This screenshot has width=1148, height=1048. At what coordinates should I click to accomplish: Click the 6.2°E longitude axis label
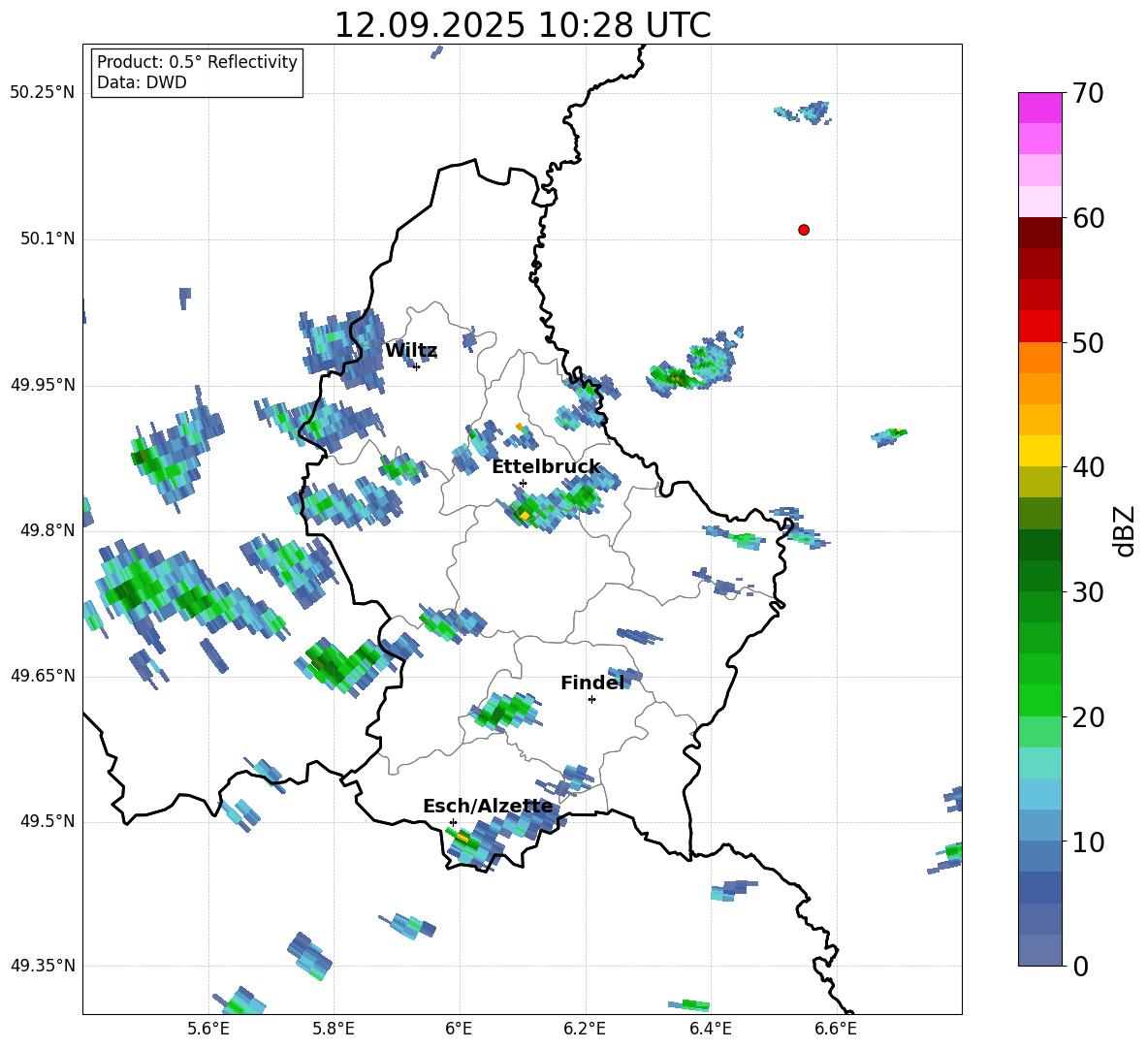pyautogui.click(x=585, y=1028)
